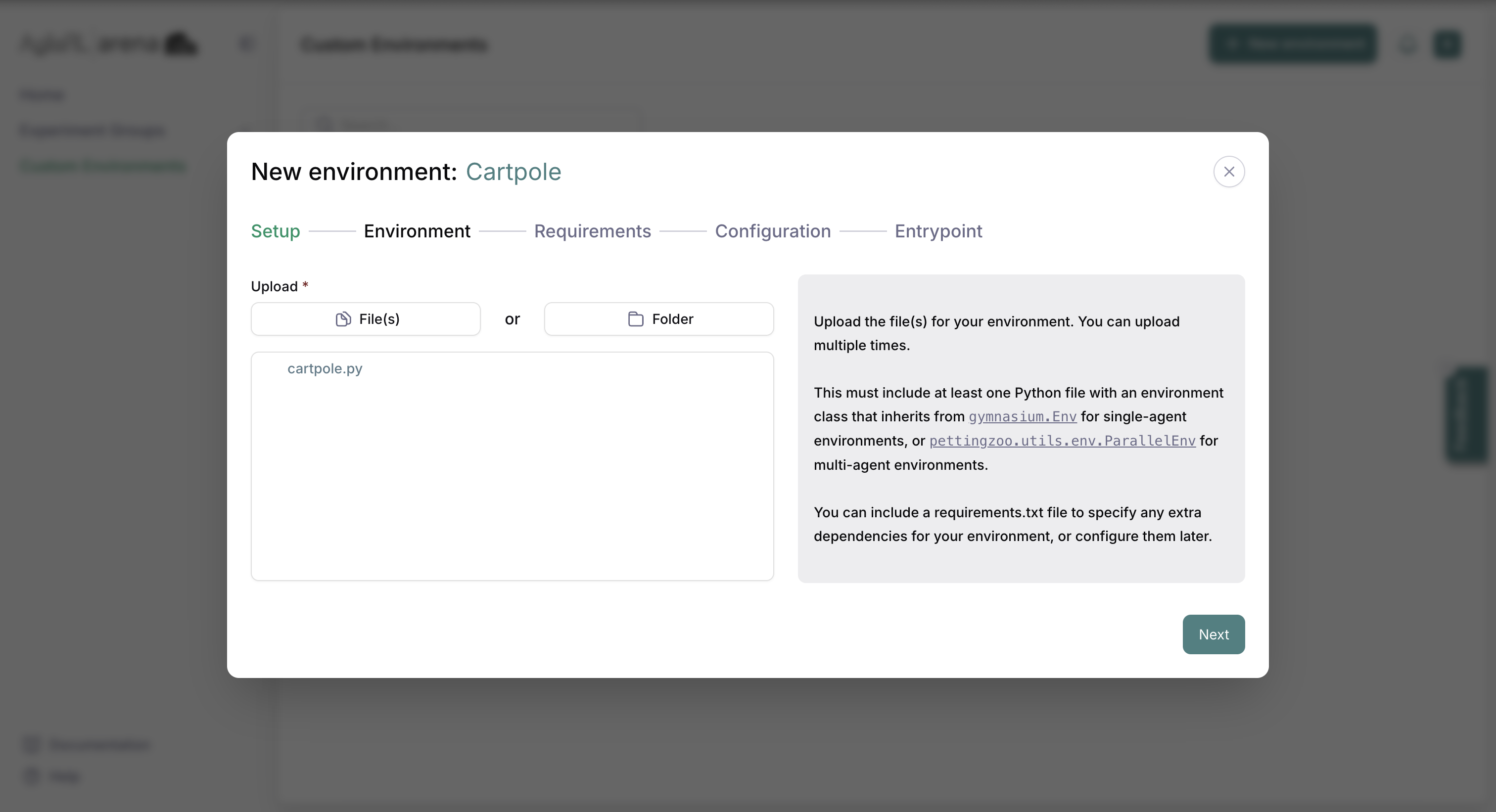Viewport: 1496px width, 812px height.
Task: Dismiss the New environment dialog with X
Action: coord(1229,171)
